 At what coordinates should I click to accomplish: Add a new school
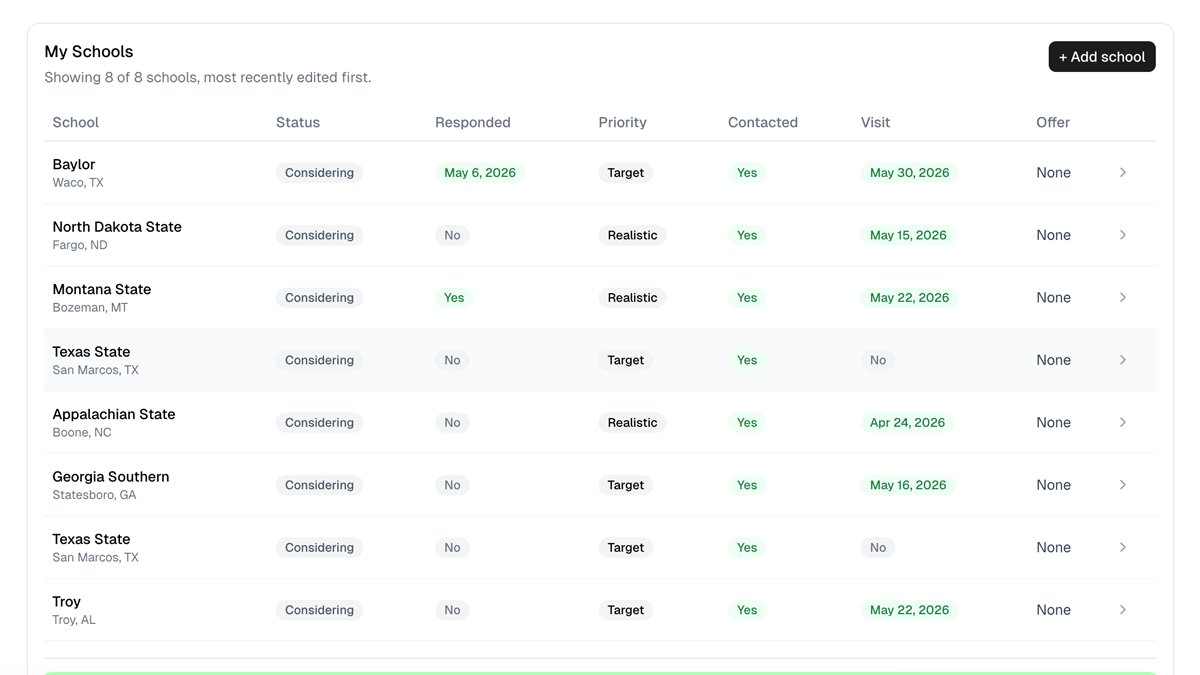(x=1102, y=57)
